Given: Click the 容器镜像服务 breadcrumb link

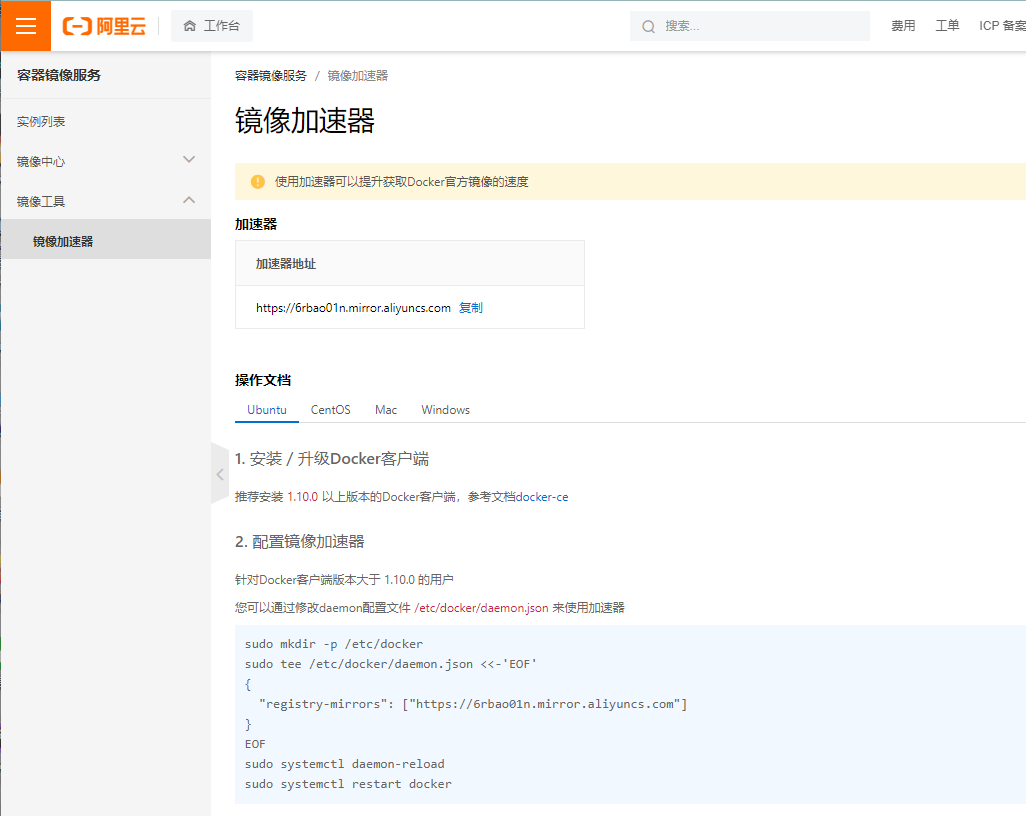Looking at the screenshot, I should coord(270,76).
